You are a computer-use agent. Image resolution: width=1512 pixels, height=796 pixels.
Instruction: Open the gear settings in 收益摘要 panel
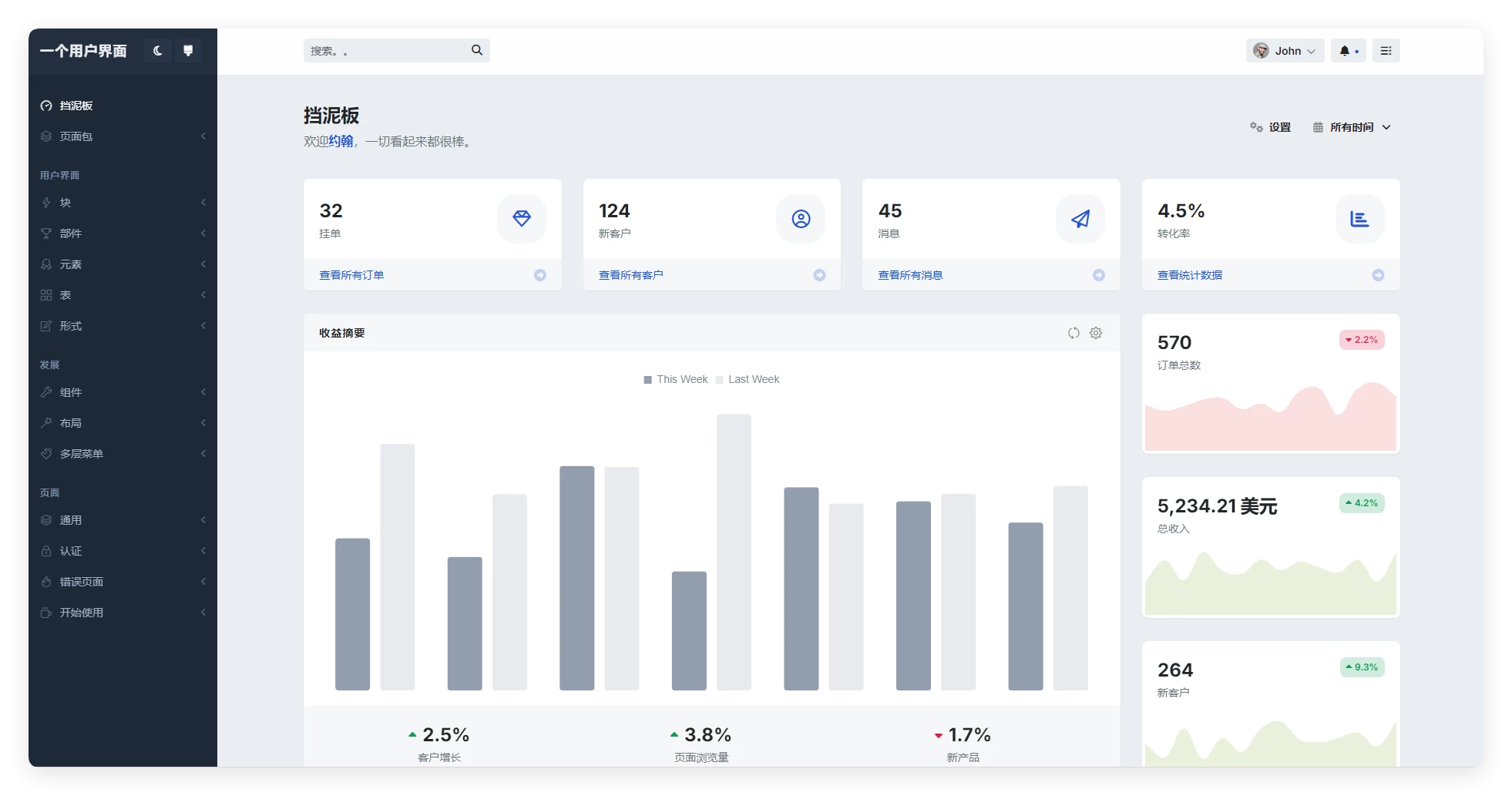click(x=1096, y=333)
